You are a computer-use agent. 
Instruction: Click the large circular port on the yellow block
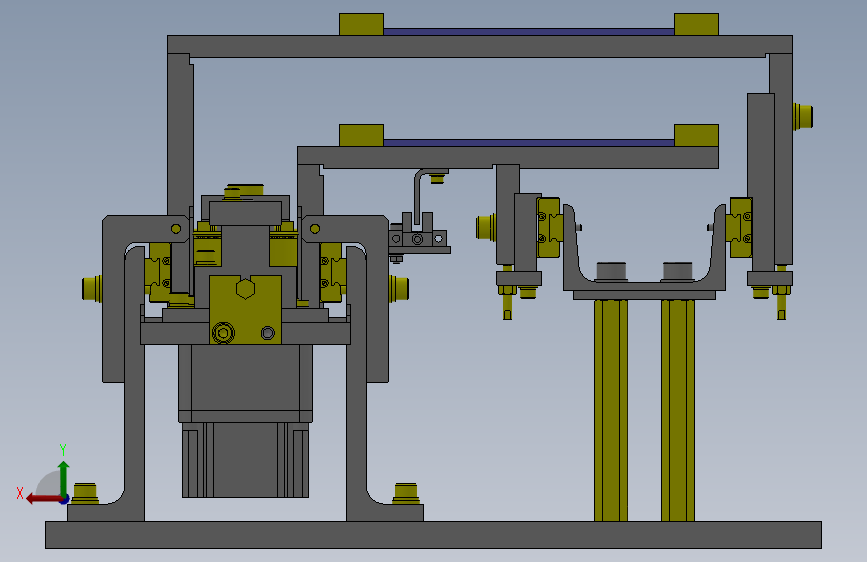tap(223, 333)
